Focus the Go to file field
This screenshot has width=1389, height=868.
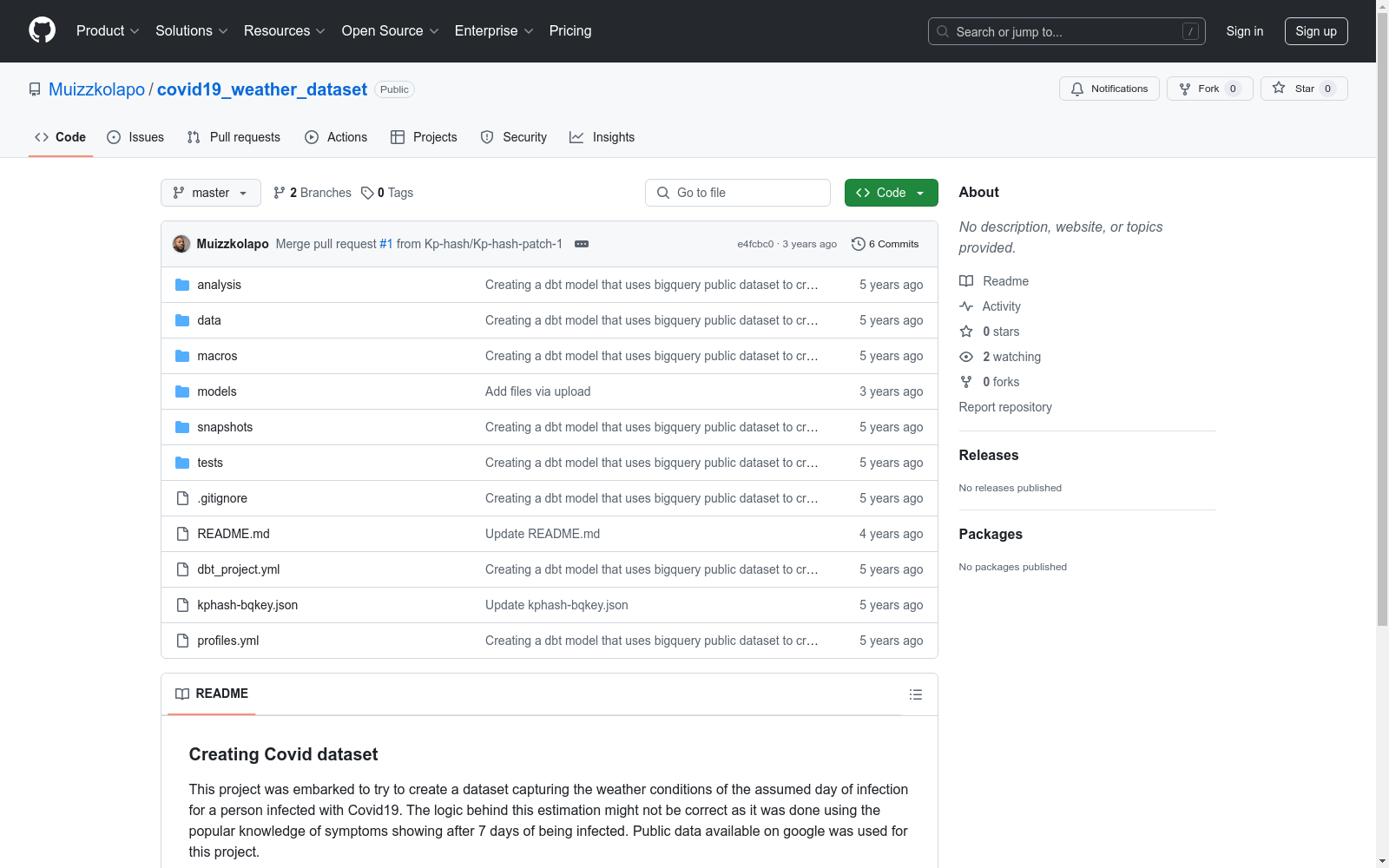pos(738,193)
